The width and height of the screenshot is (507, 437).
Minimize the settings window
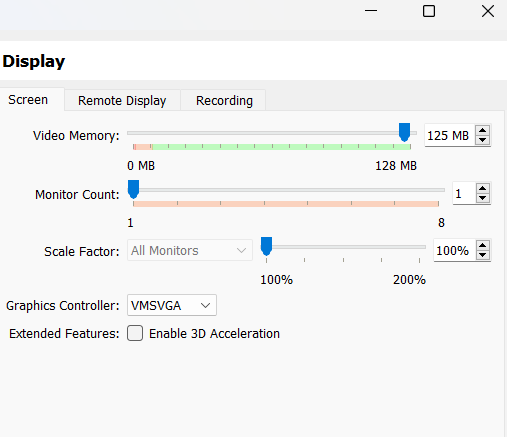click(371, 11)
